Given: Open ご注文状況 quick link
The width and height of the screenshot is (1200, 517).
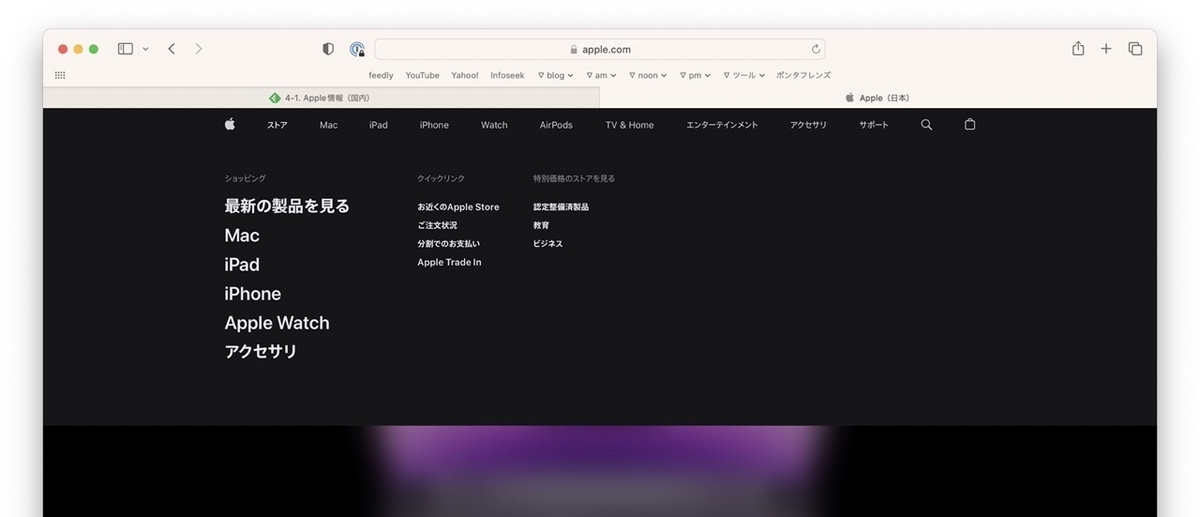Looking at the screenshot, I should [437, 225].
